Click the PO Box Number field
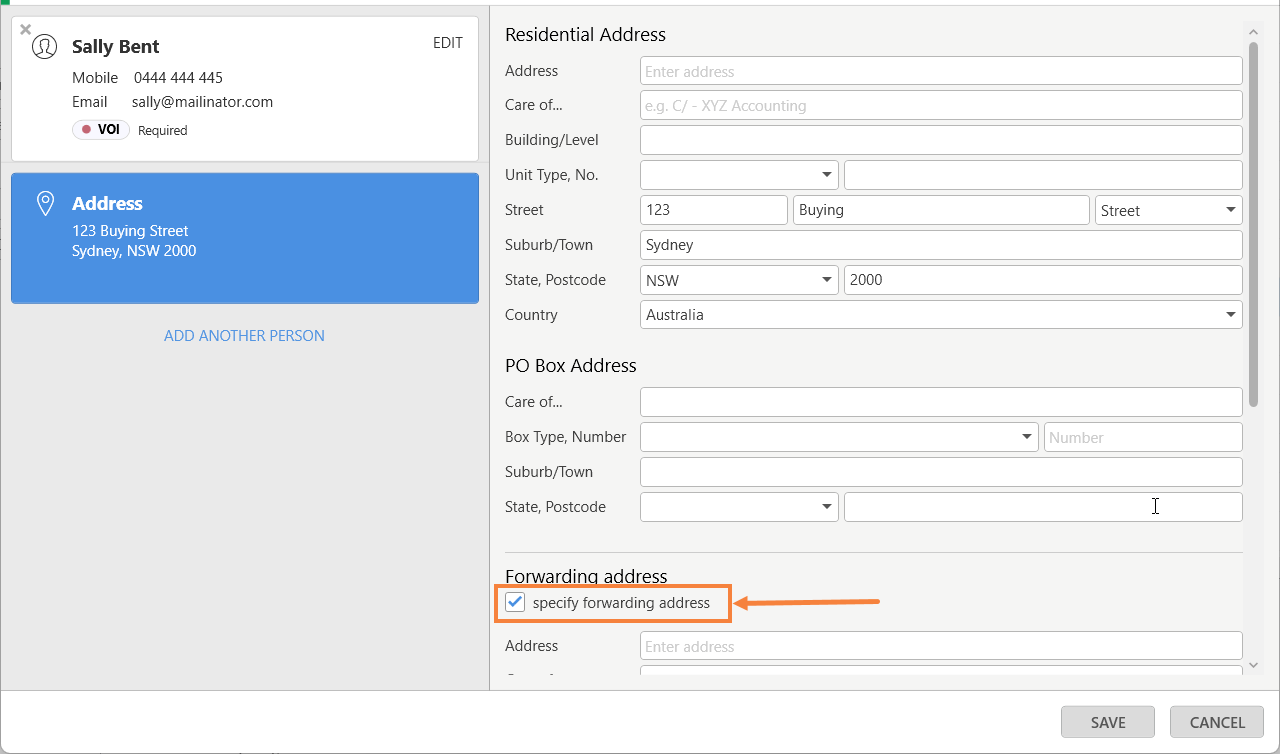The image size is (1280, 754). point(1143,437)
